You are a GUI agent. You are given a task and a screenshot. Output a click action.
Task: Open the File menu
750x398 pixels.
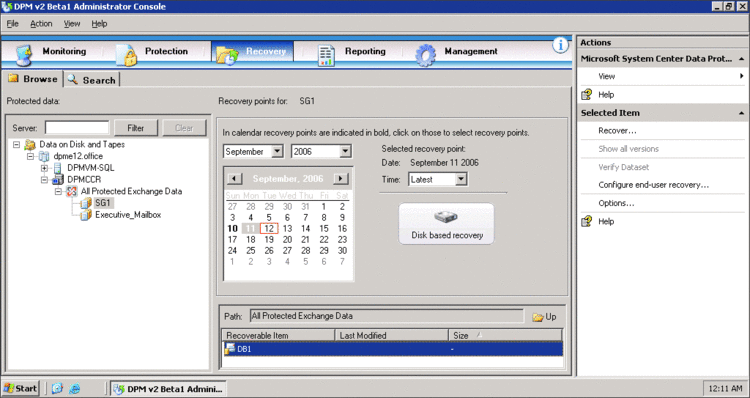click(12, 23)
